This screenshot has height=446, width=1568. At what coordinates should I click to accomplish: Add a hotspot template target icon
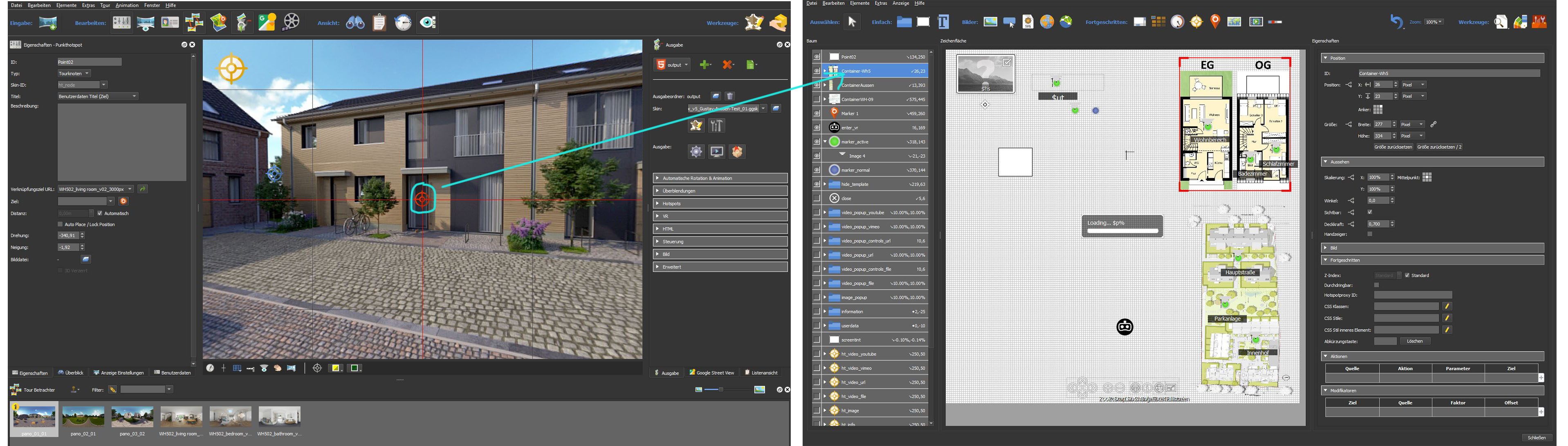tap(1196, 22)
